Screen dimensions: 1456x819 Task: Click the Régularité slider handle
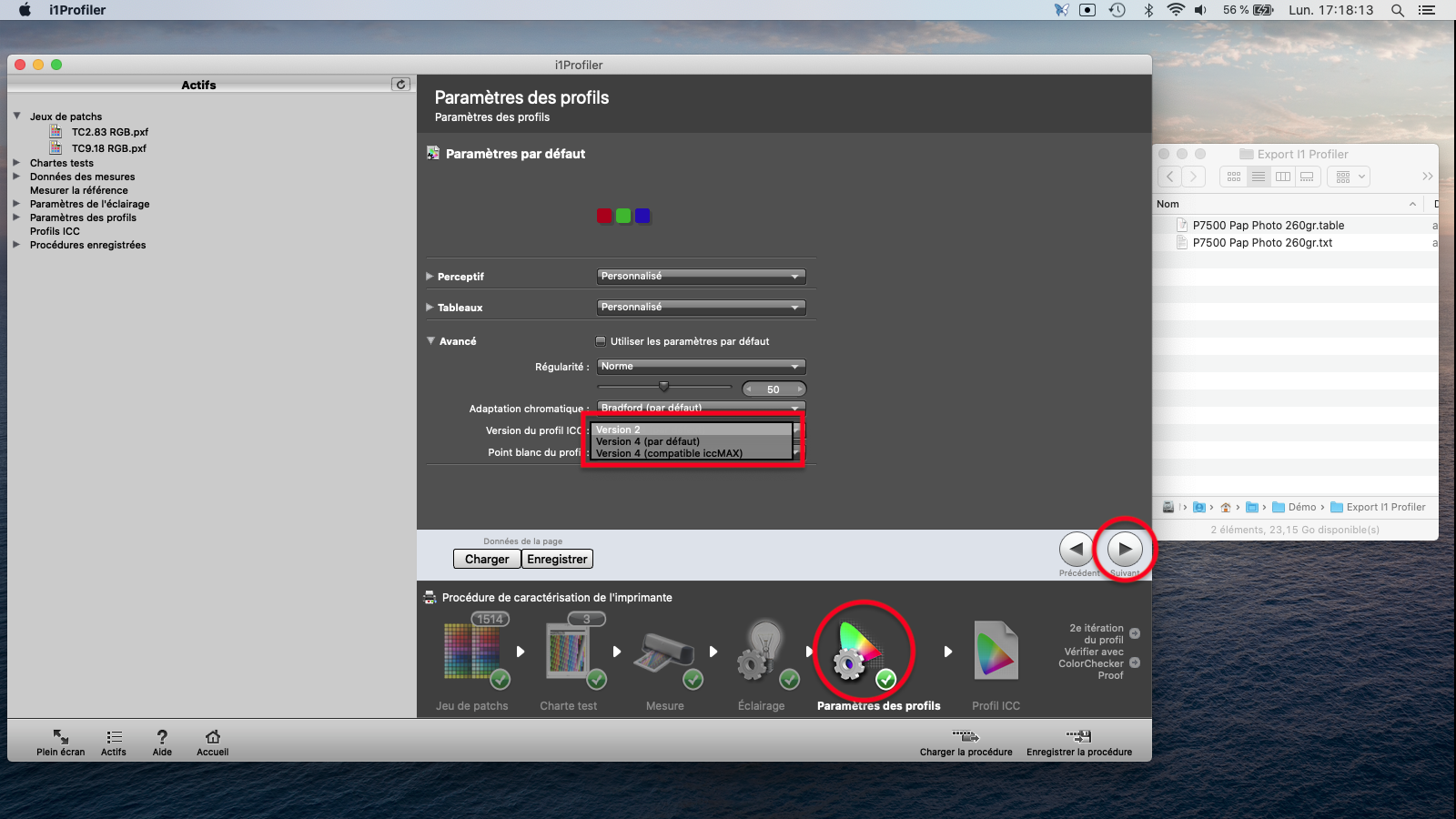click(x=663, y=387)
